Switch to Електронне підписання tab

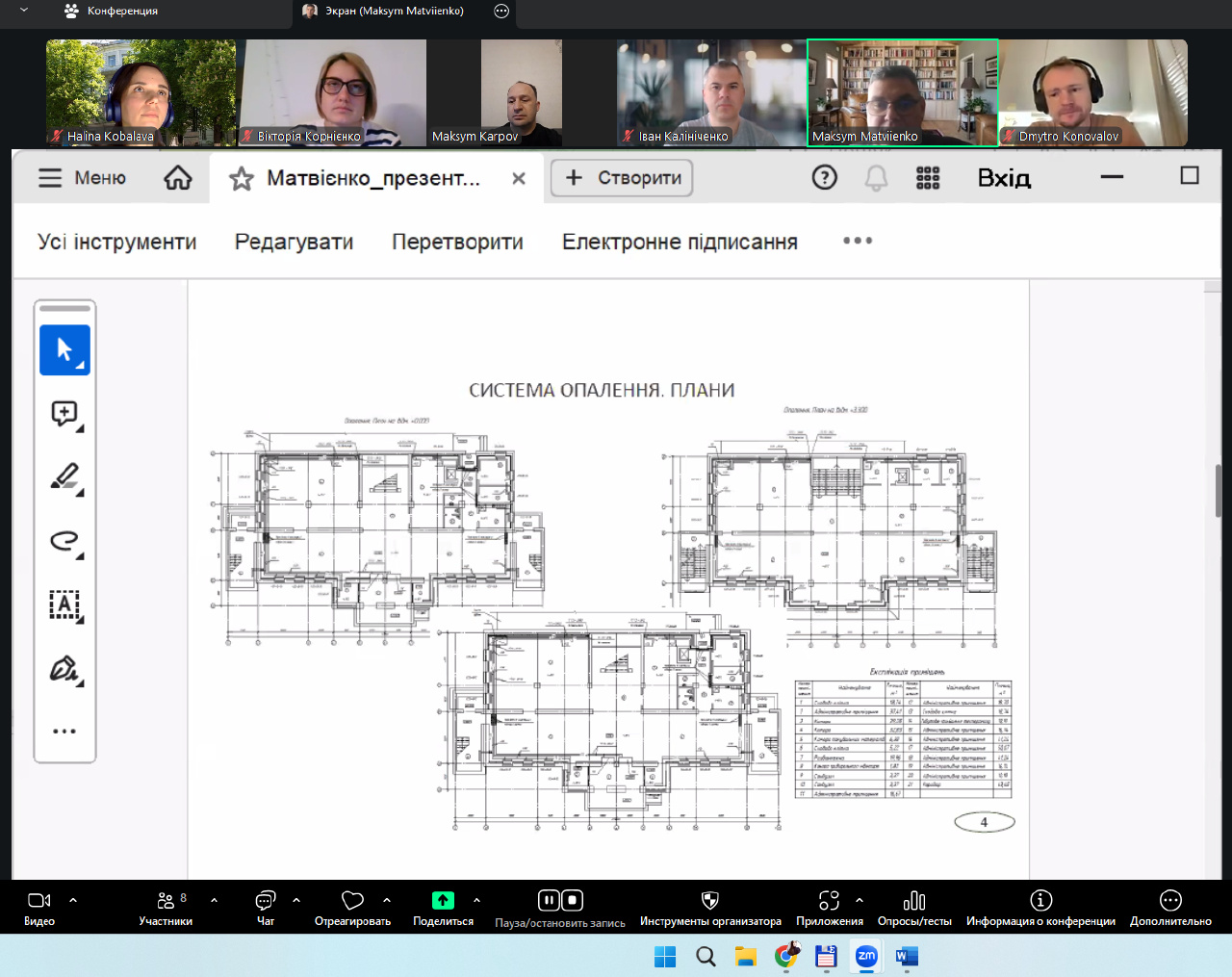pyautogui.click(x=680, y=242)
